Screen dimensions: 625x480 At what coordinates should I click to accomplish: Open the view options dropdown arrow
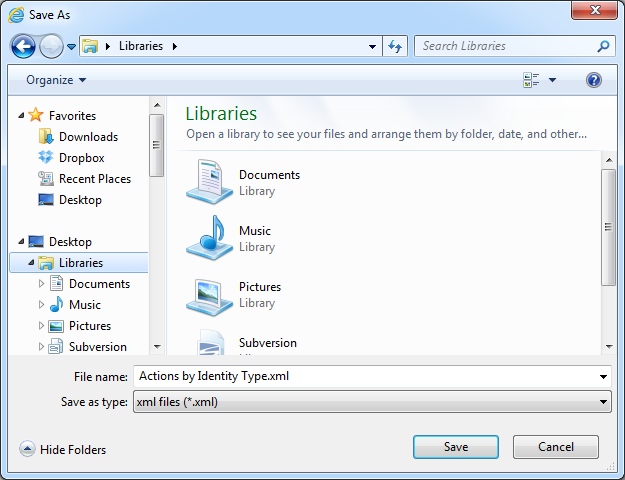552,80
